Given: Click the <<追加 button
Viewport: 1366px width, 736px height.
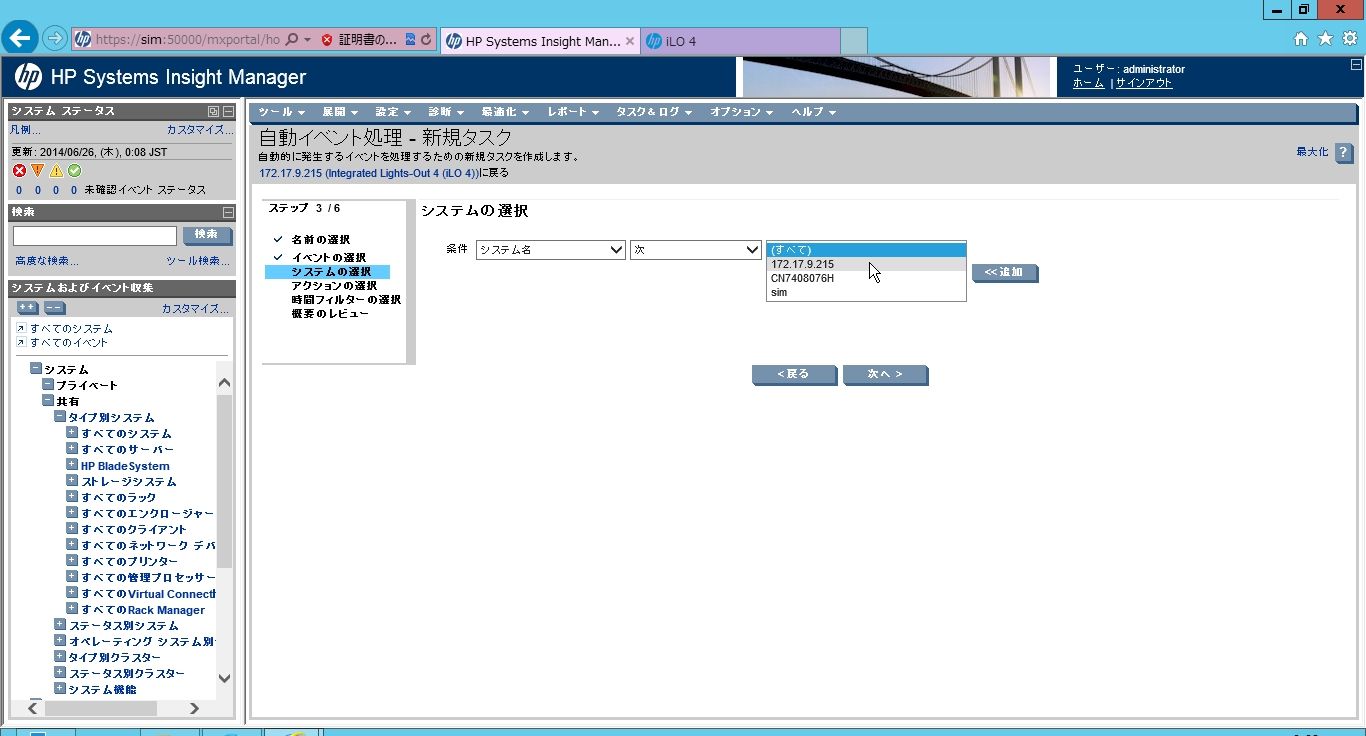Looking at the screenshot, I should coord(1004,272).
